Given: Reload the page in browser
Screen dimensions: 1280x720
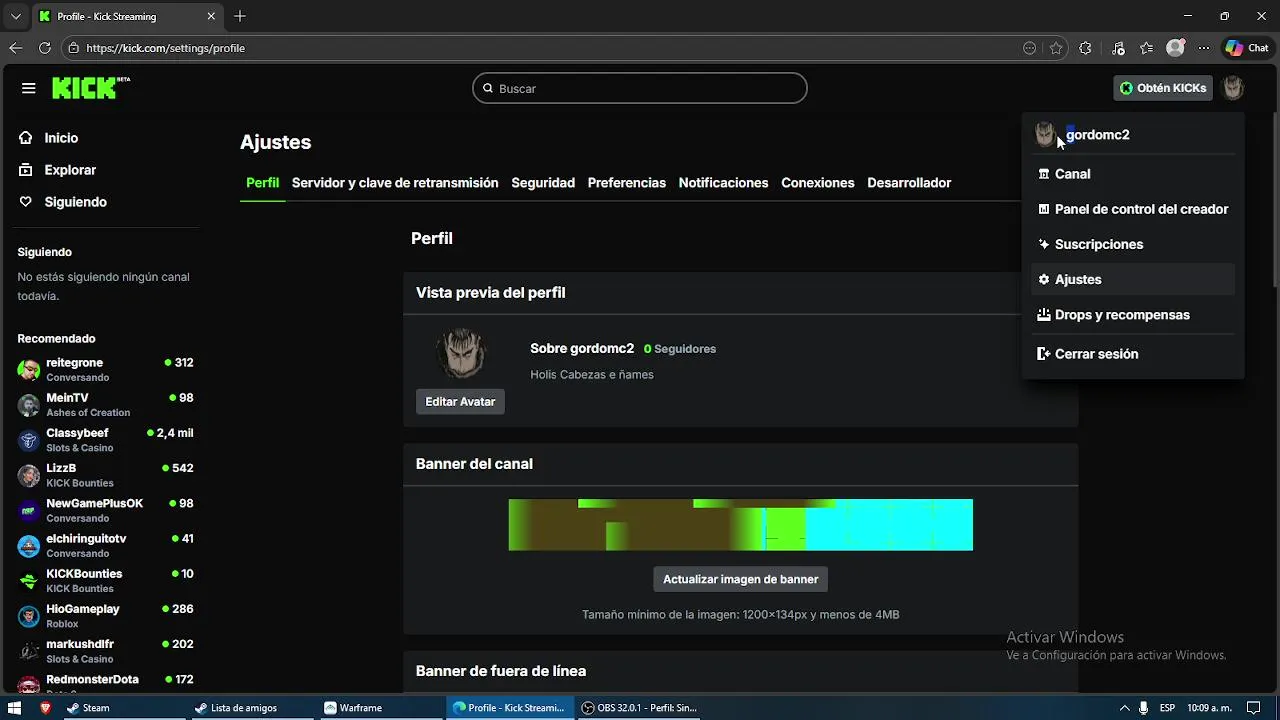Looking at the screenshot, I should tap(44, 48).
